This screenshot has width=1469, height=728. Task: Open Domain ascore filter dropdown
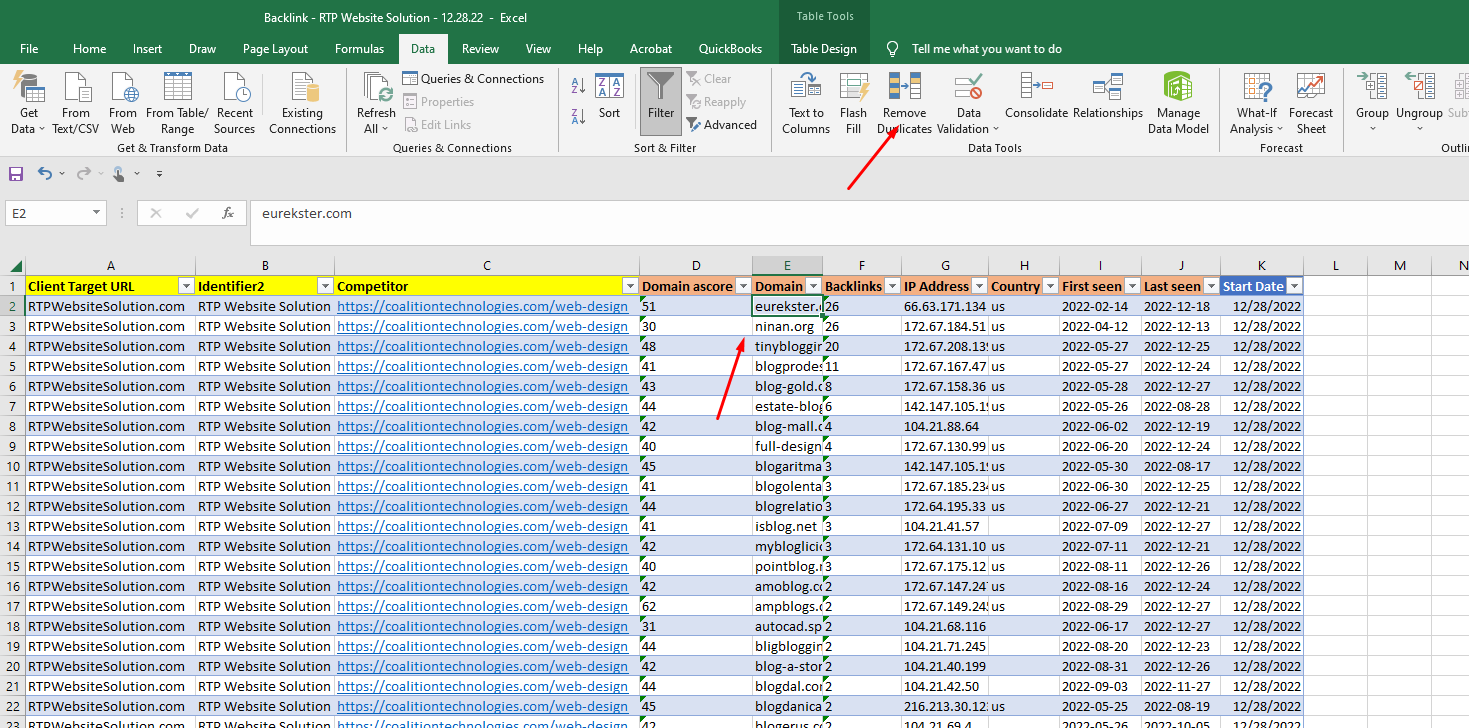[743, 286]
